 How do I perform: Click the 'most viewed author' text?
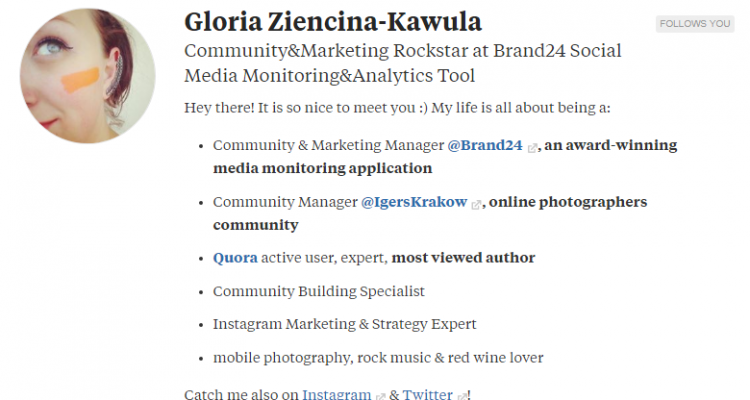(x=463, y=258)
